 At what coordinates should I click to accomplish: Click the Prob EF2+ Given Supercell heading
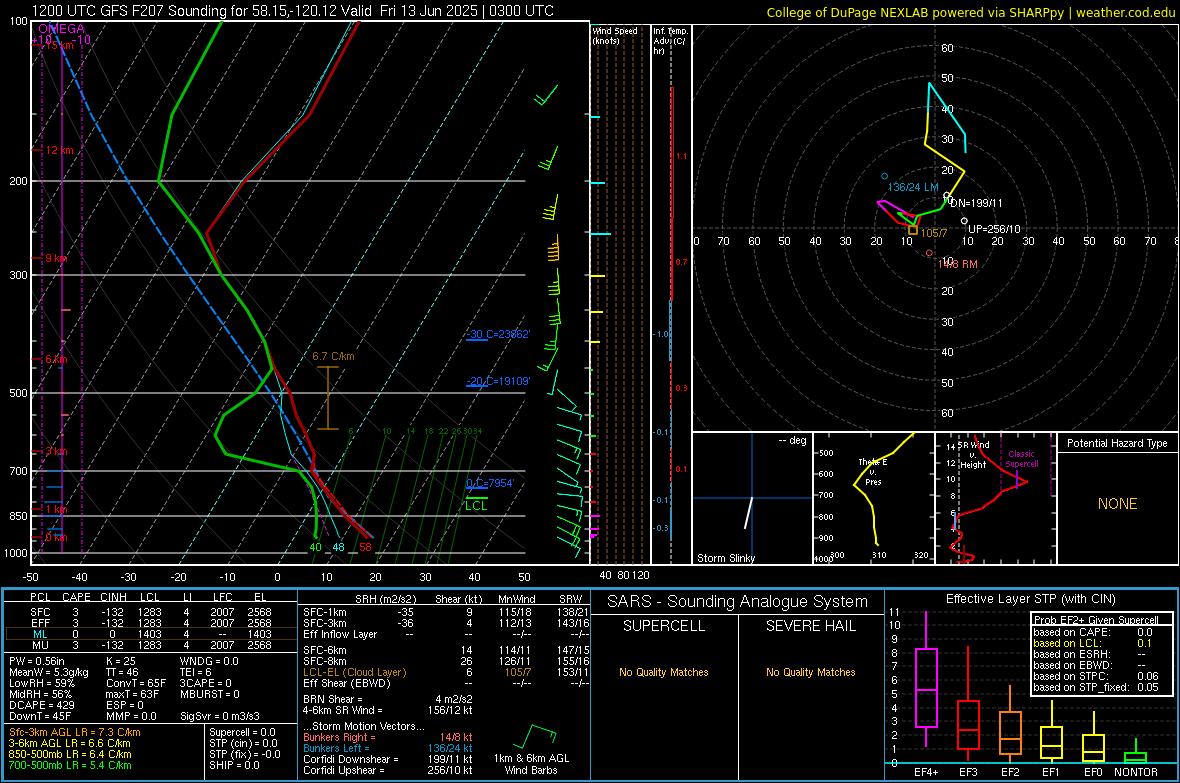click(1096, 620)
